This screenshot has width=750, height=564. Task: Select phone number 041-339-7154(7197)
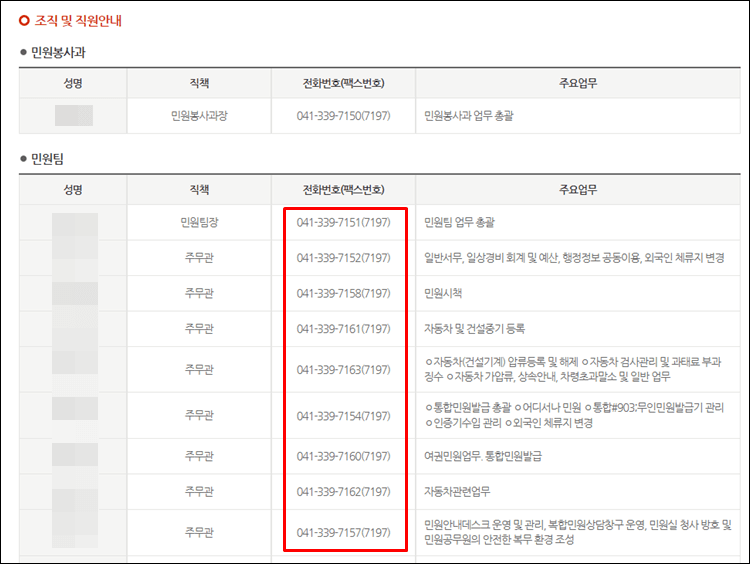point(343,416)
